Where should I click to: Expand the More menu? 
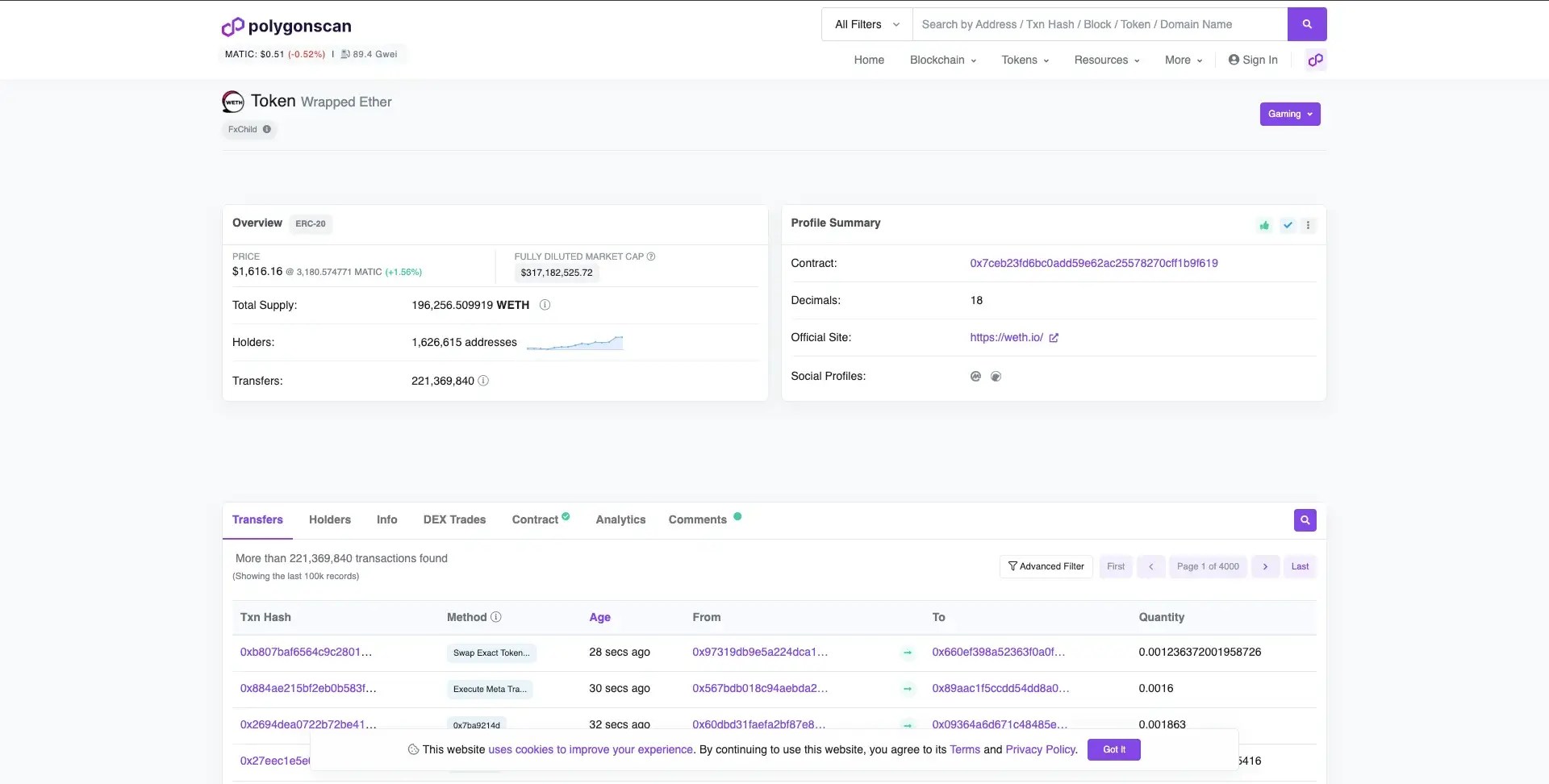coord(1184,60)
